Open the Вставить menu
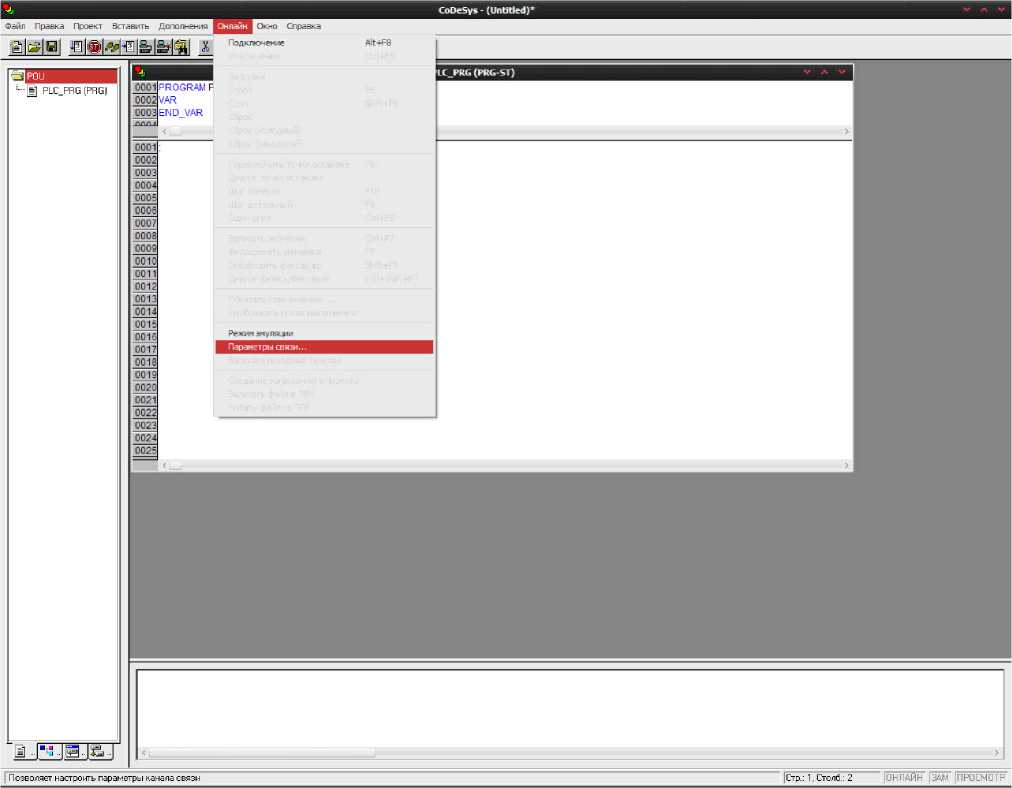 pyautogui.click(x=130, y=26)
